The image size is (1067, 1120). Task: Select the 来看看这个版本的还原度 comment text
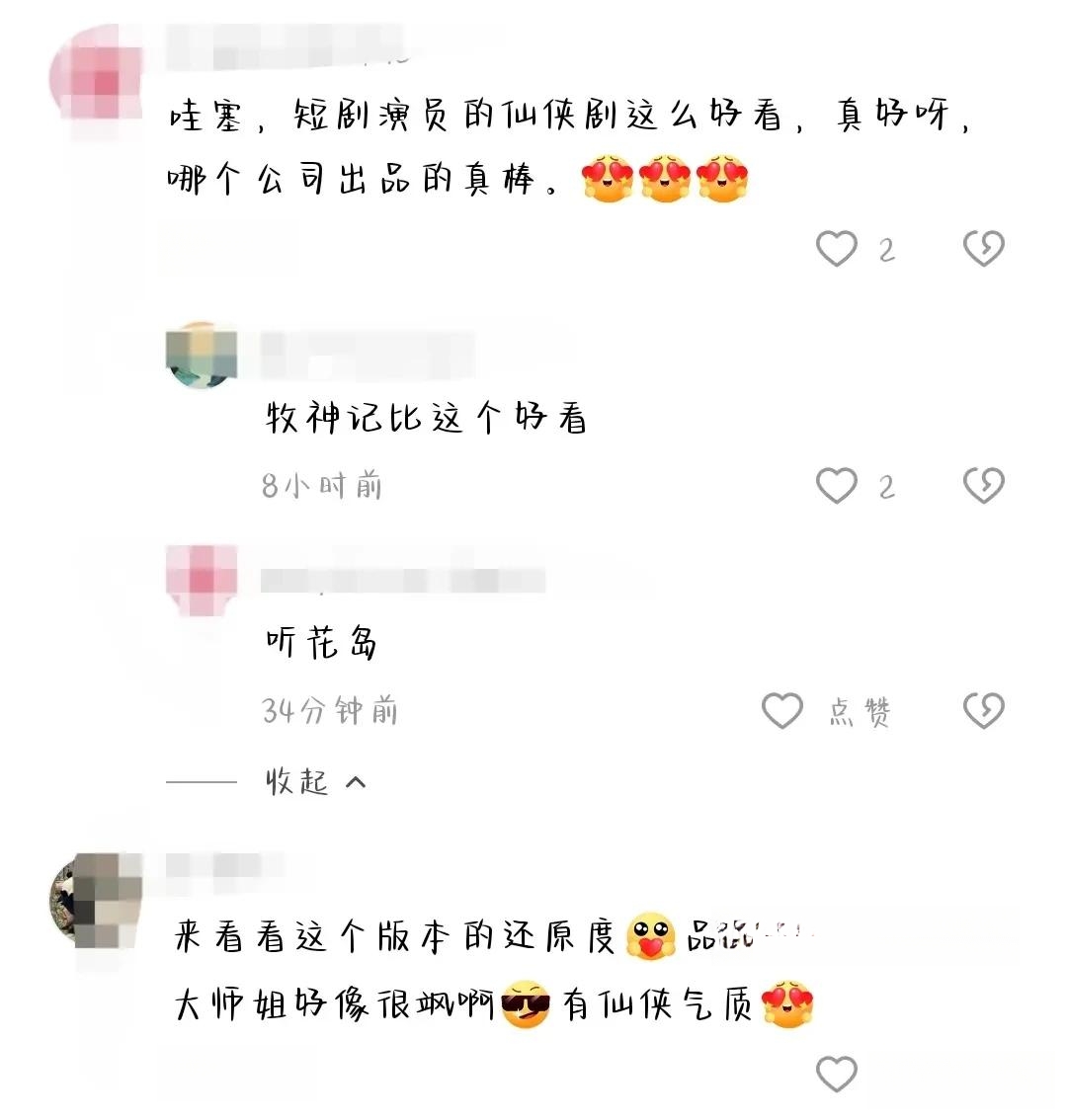click(394, 935)
